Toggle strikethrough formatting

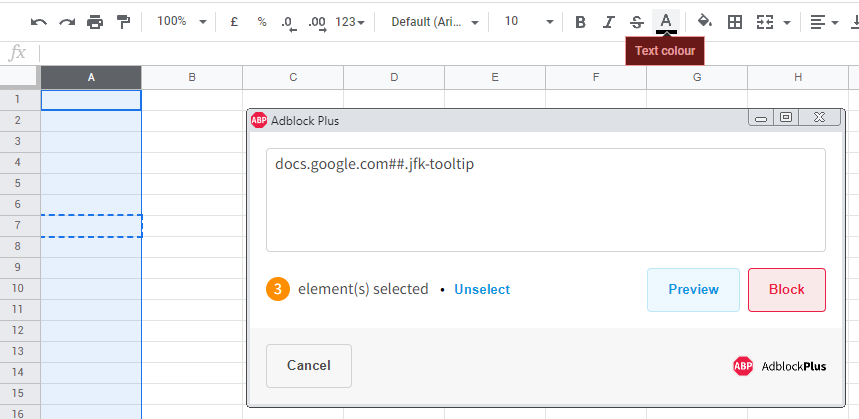click(x=637, y=22)
